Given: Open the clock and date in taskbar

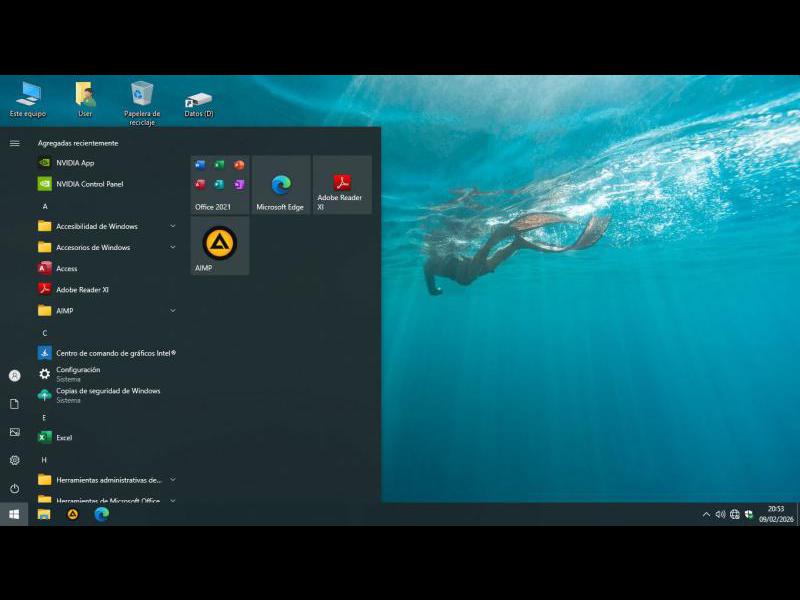Looking at the screenshot, I should coord(775,514).
